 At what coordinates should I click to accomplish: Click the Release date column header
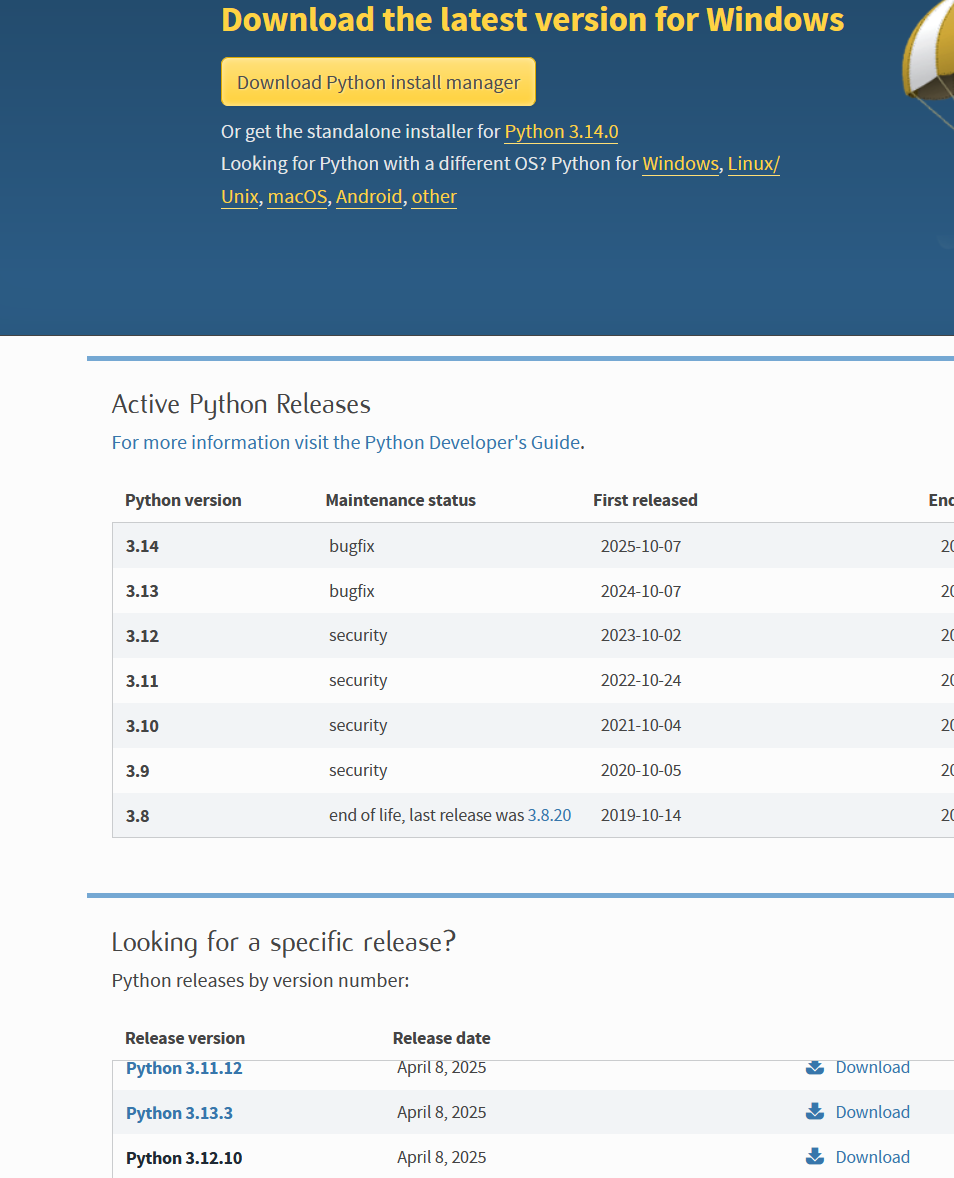441,1038
